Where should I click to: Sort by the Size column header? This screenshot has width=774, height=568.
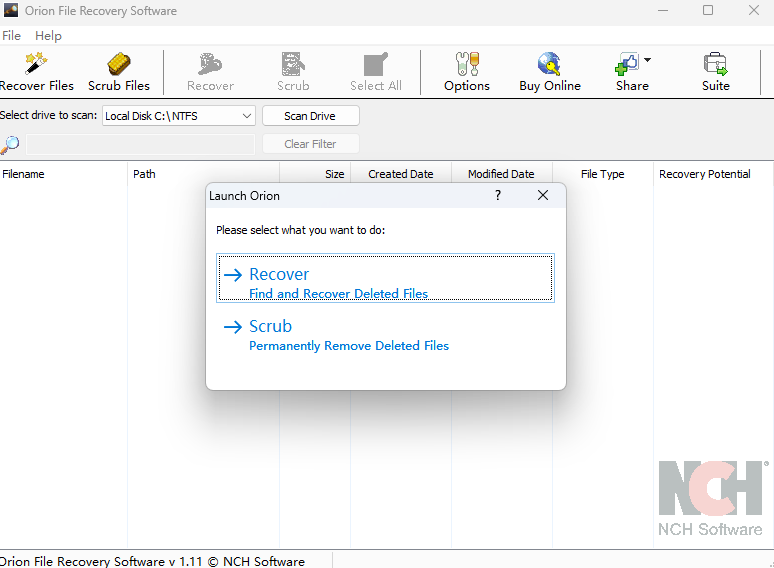[x=315, y=174]
